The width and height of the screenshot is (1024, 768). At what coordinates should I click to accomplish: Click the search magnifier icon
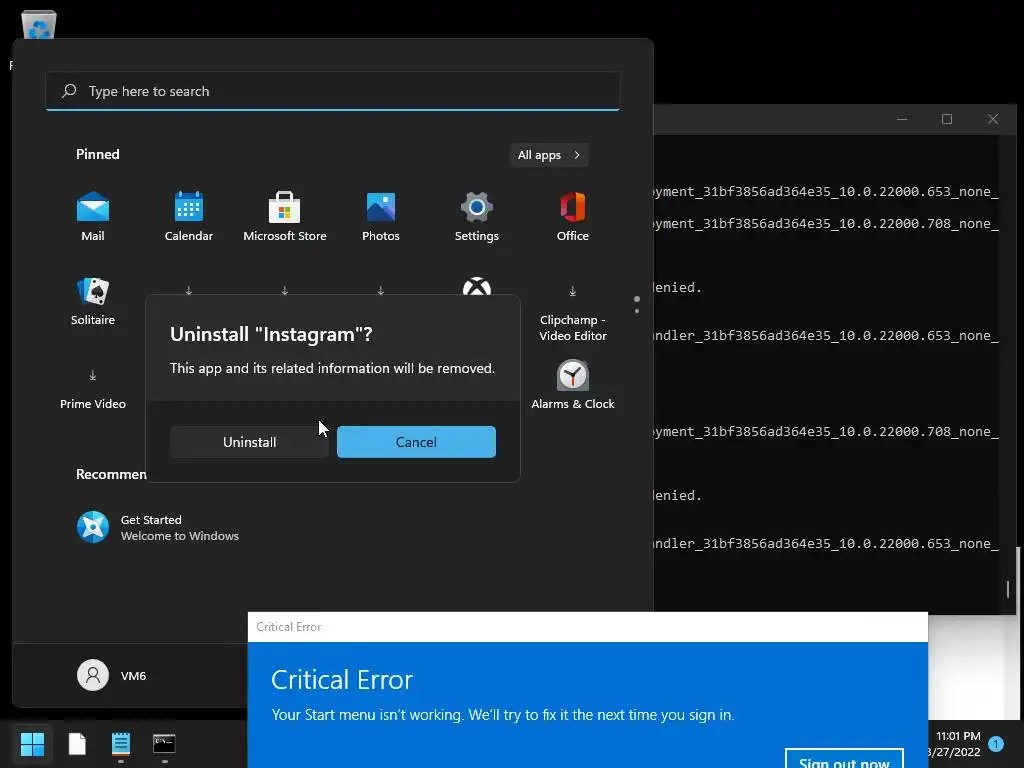(x=69, y=91)
